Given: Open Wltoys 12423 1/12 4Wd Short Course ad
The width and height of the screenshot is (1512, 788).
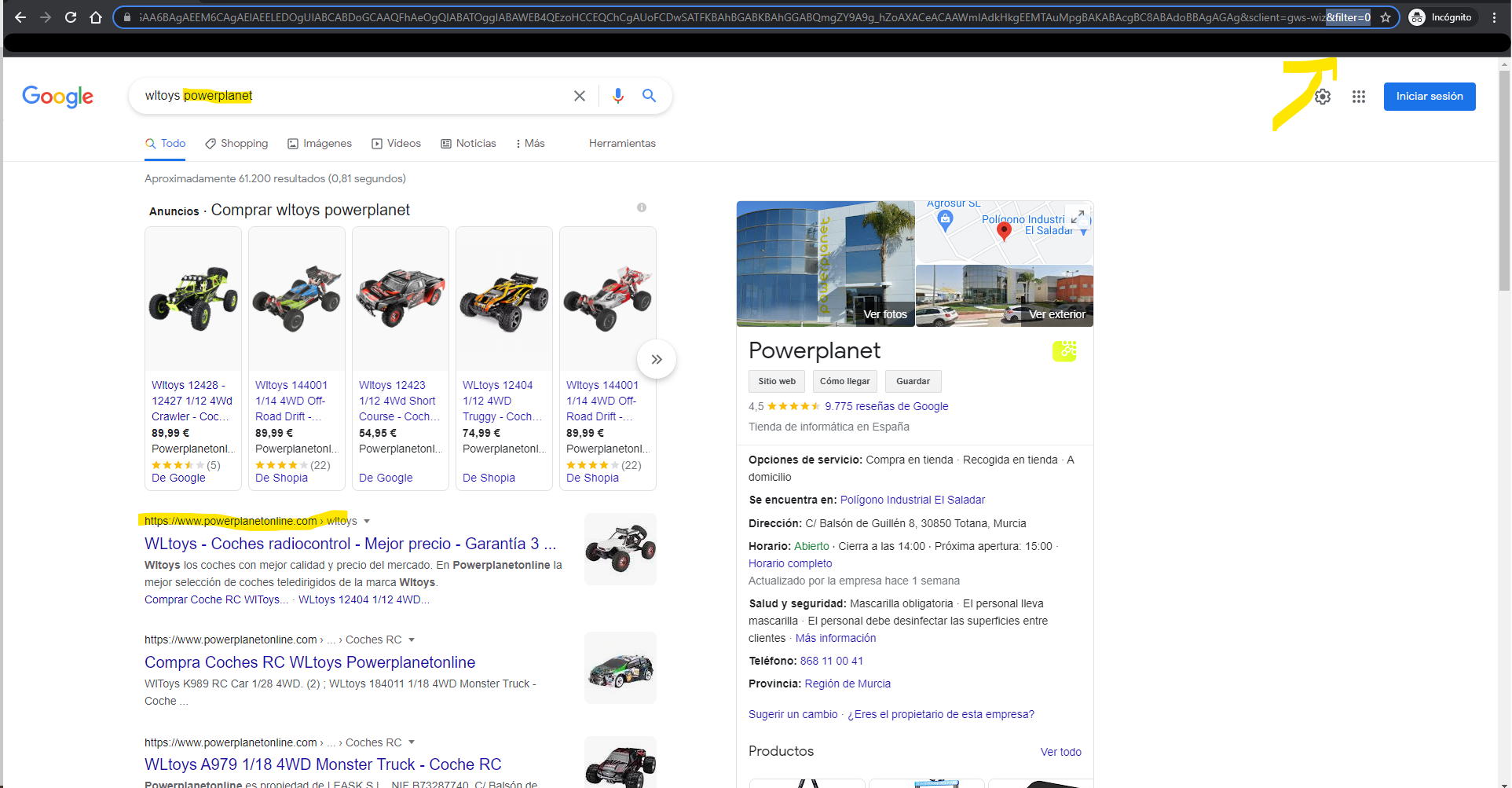Looking at the screenshot, I should click(x=400, y=401).
